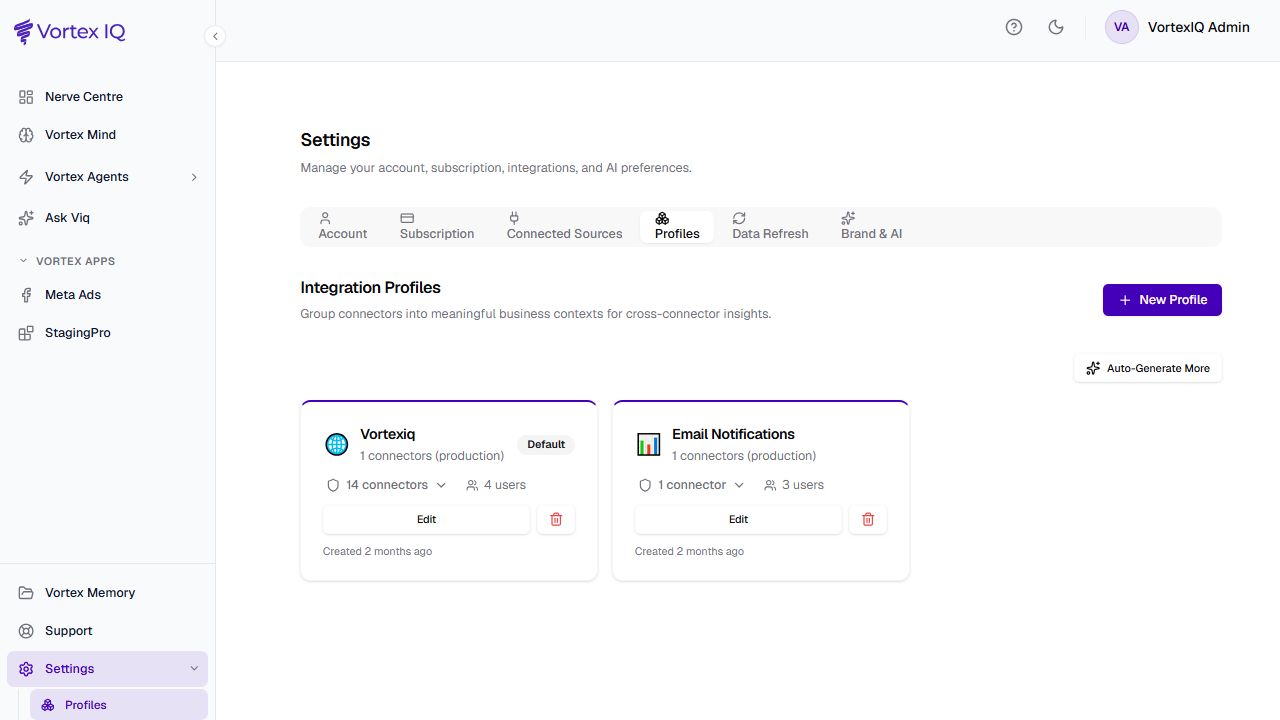This screenshot has height=720, width=1280.
Task: Click the Email Notifications profile title
Action: [x=733, y=434]
